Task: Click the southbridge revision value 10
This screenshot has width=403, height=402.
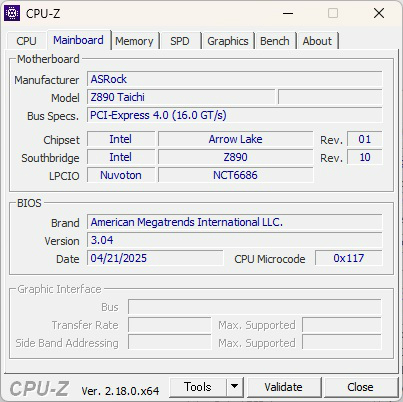Action: (365, 157)
